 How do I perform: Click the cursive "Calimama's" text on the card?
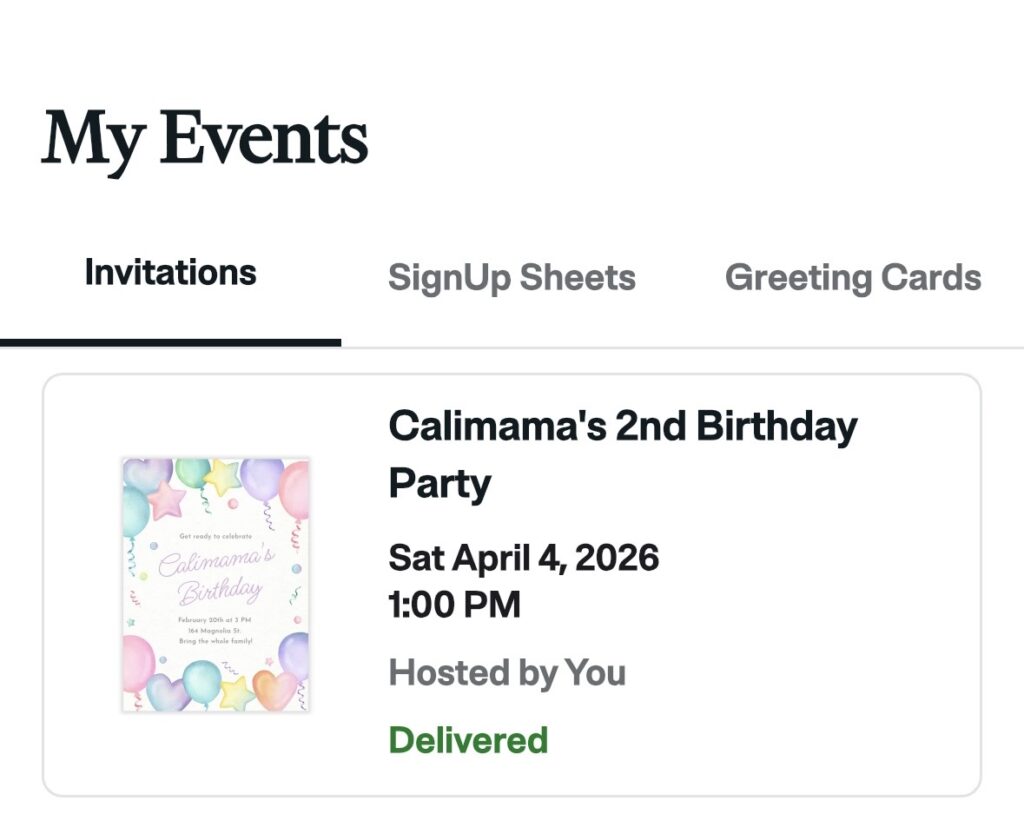(x=215, y=563)
